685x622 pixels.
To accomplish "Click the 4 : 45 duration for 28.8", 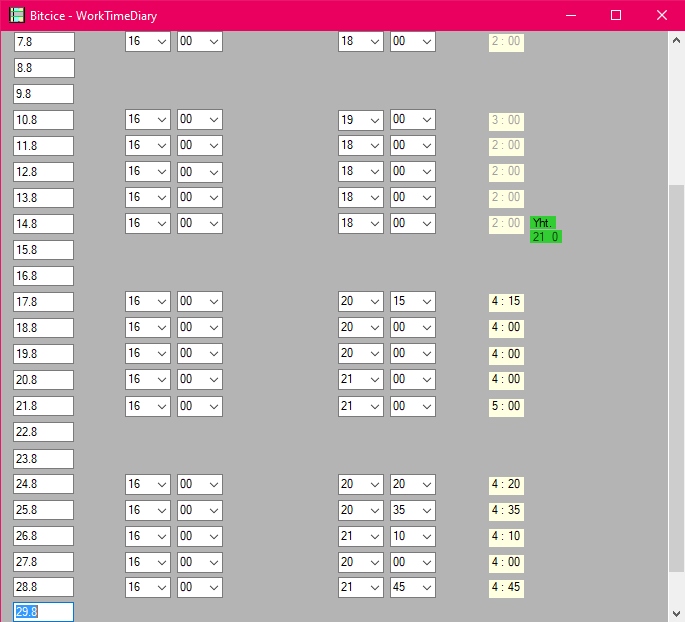I will click(x=506, y=587).
